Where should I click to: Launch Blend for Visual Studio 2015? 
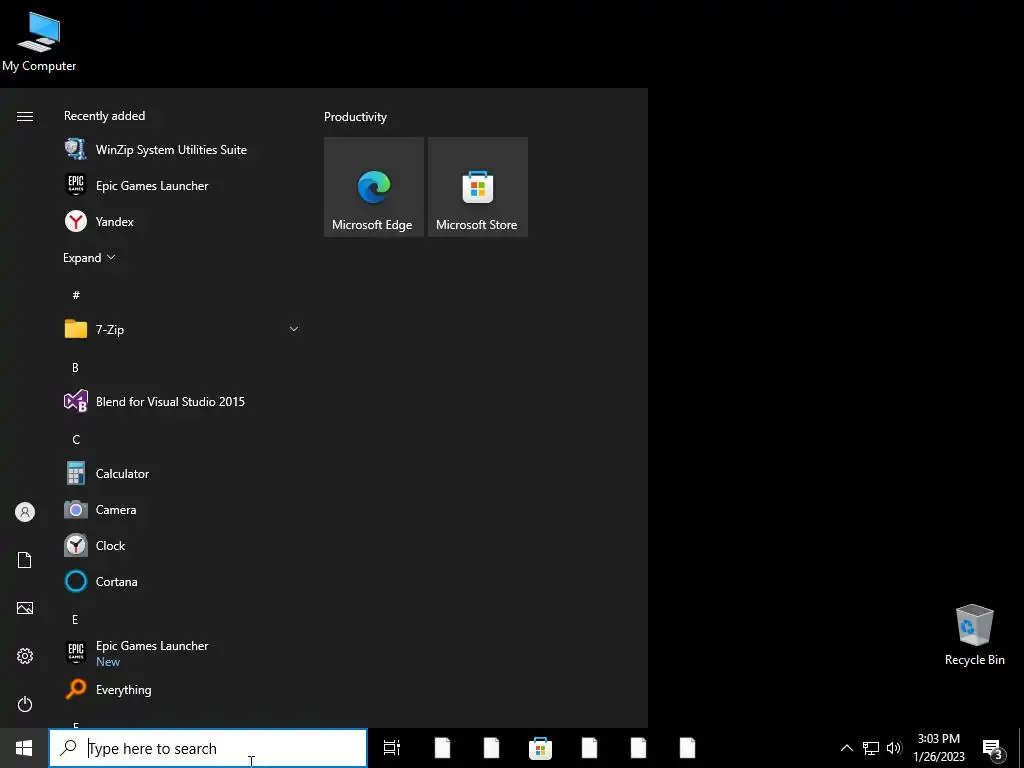tap(182, 402)
